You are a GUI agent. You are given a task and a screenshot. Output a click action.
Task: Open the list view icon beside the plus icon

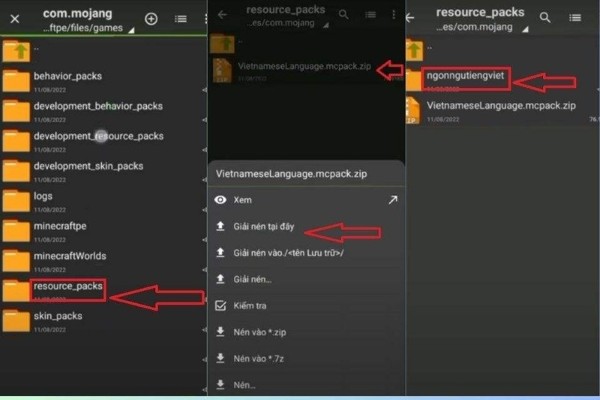tap(181, 19)
